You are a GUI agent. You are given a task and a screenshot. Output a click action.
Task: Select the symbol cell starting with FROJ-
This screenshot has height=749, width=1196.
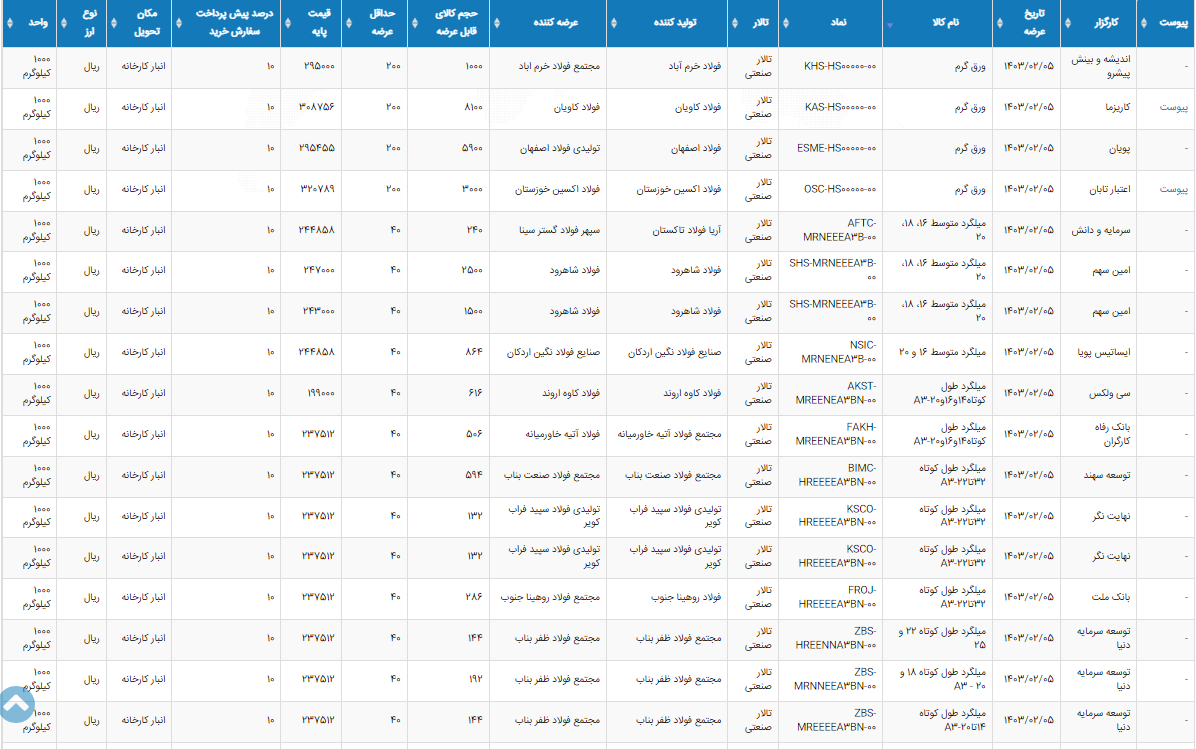[x=838, y=597]
